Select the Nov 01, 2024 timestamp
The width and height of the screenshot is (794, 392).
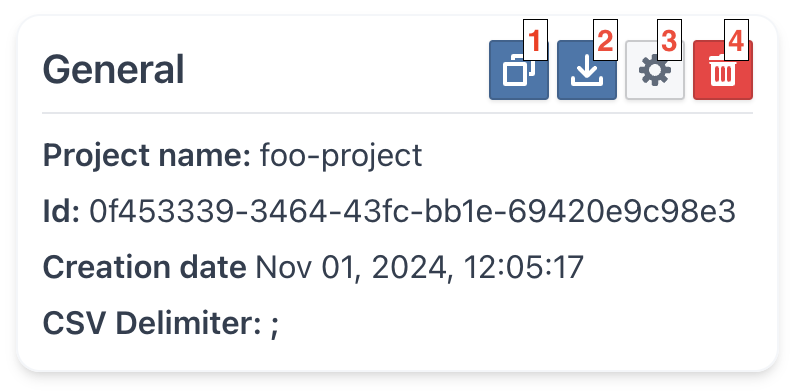coord(419,267)
